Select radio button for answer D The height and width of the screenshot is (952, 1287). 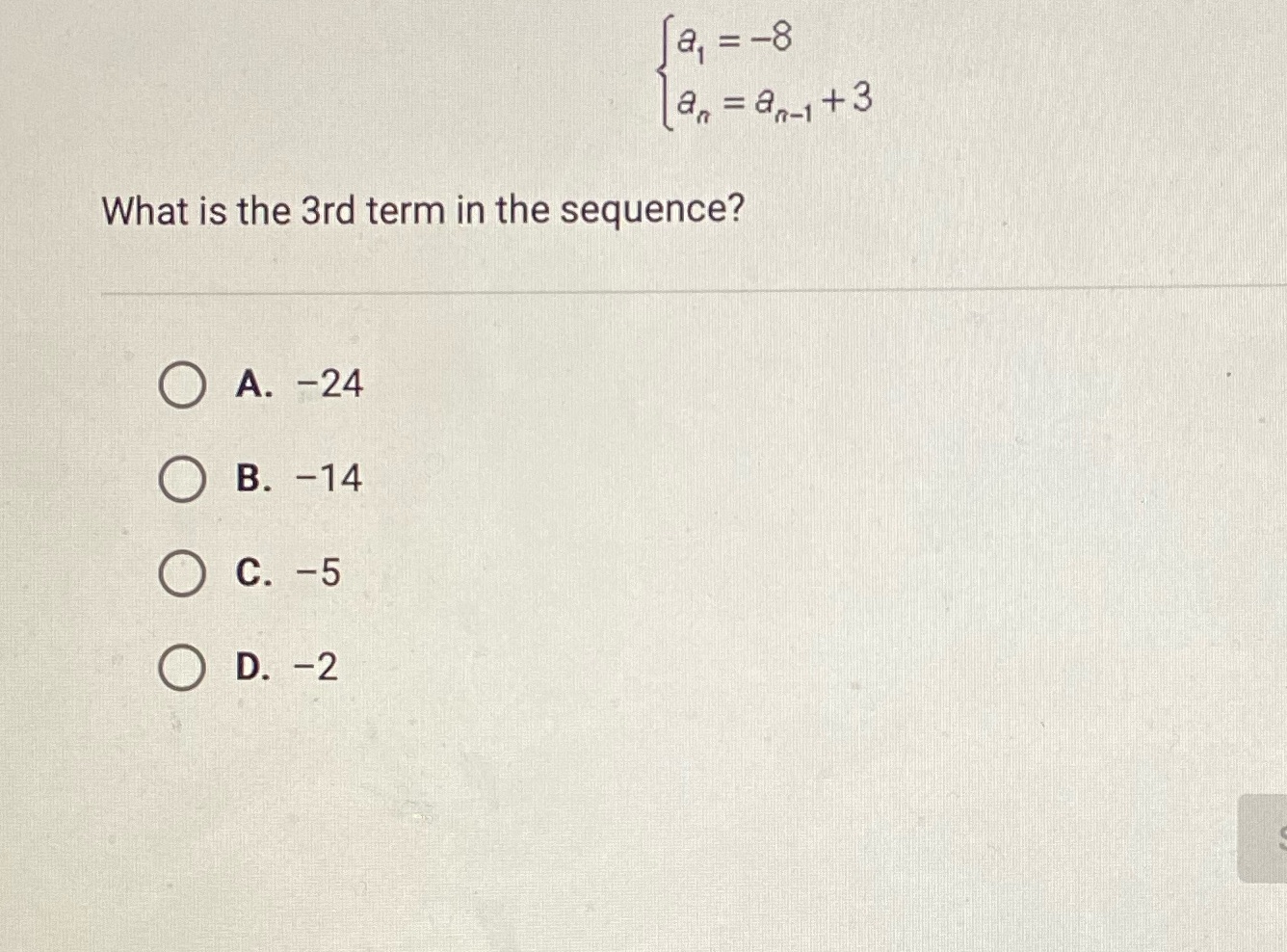click(181, 666)
